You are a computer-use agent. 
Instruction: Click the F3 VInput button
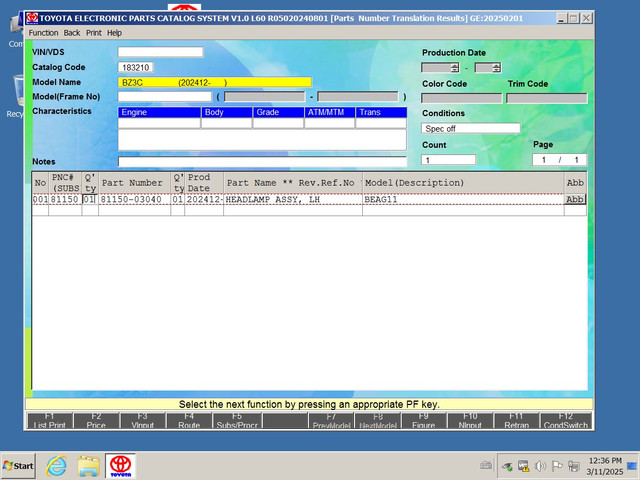(142, 421)
